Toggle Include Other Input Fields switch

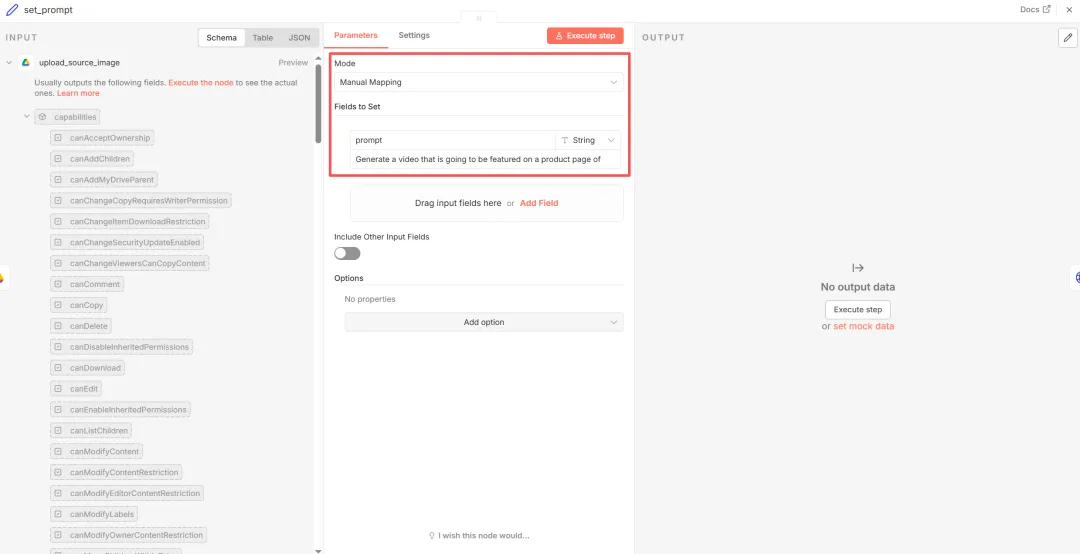coord(347,254)
